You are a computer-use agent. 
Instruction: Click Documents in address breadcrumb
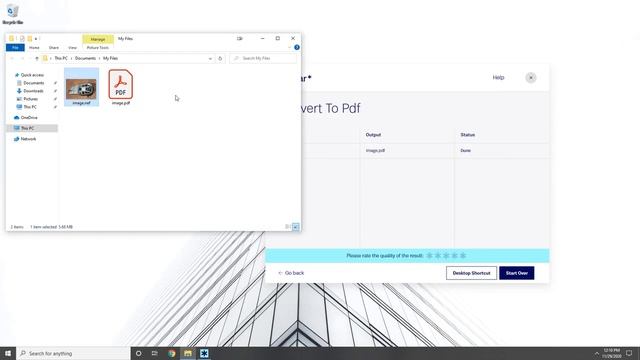(85, 58)
